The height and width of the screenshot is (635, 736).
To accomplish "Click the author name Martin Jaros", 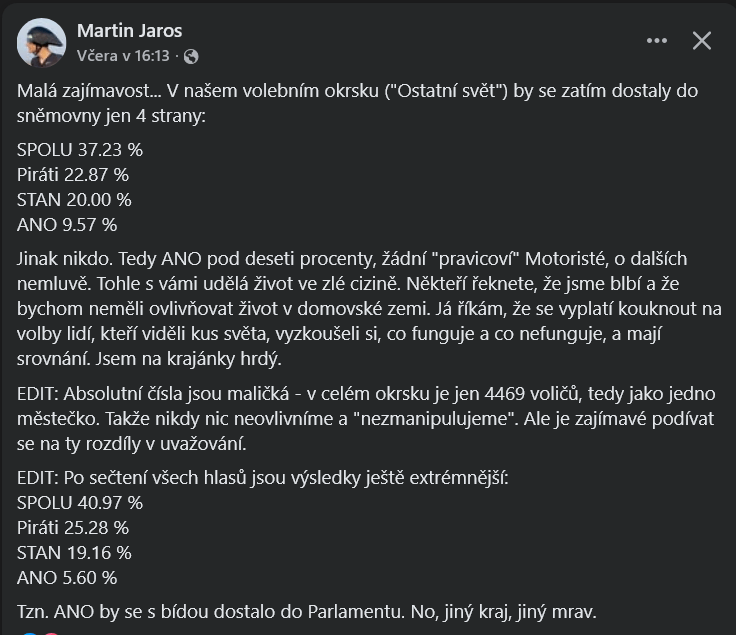I will coord(129,31).
